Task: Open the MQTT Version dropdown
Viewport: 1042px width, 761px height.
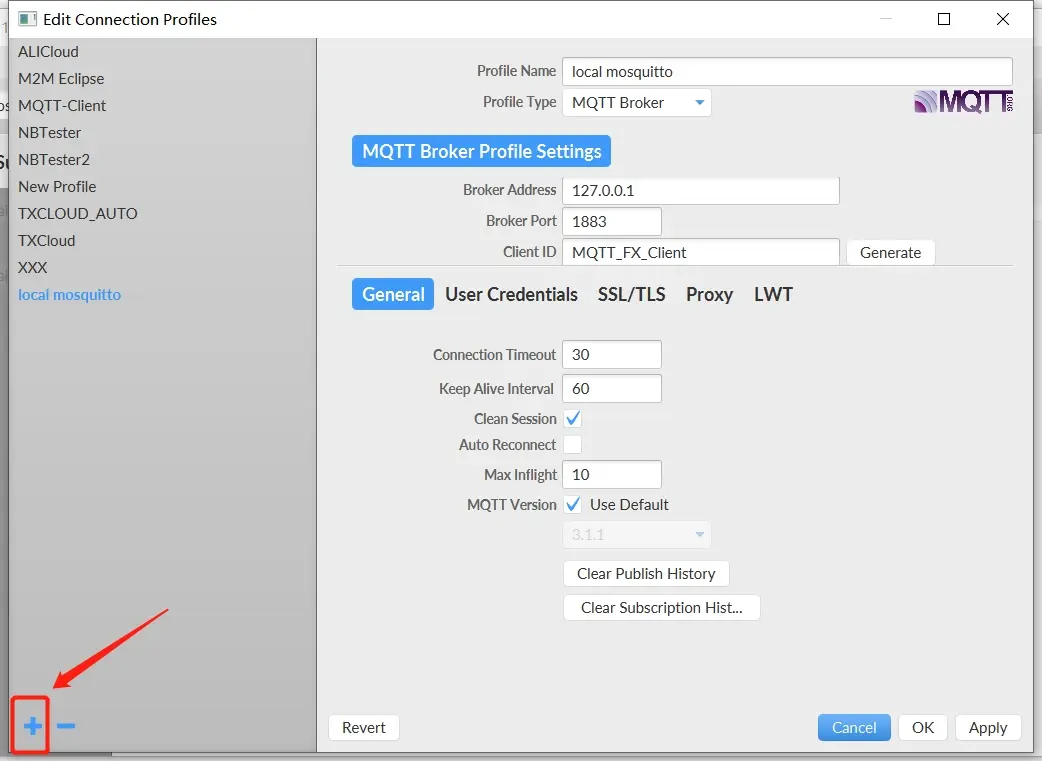Action: pyautogui.click(x=636, y=534)
